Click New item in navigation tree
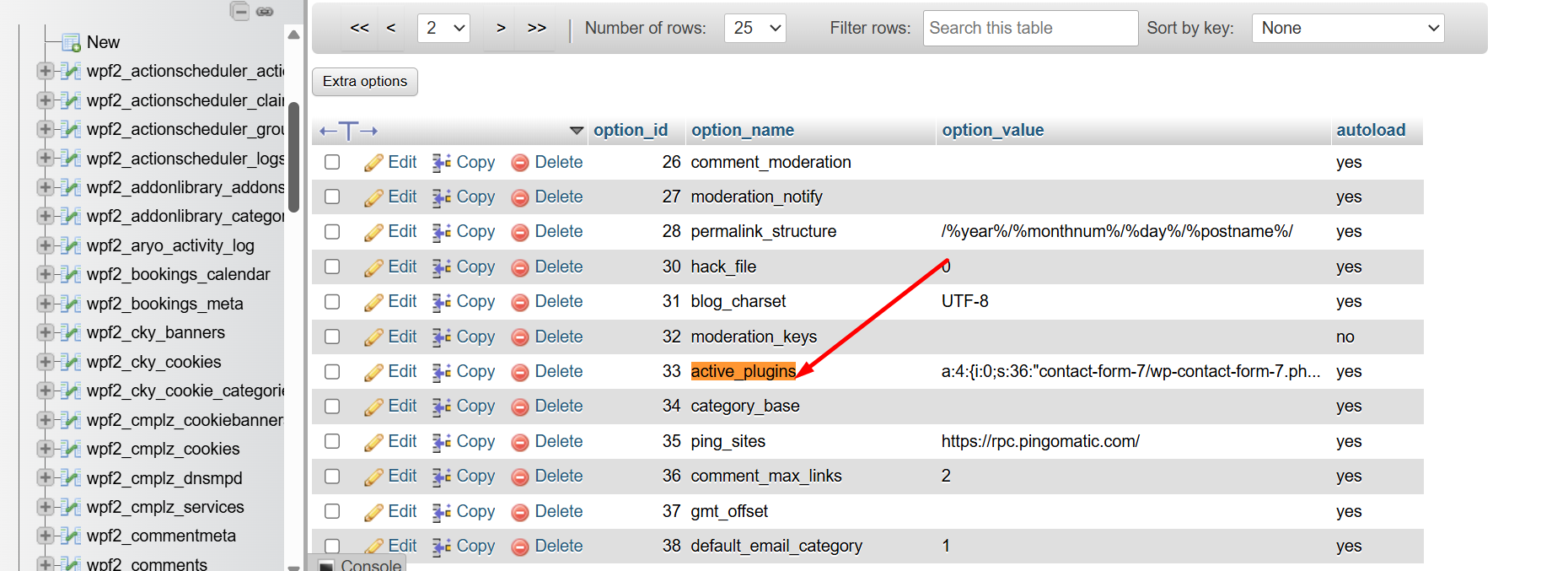The image size is (1568, 571). tap(103, 42)
